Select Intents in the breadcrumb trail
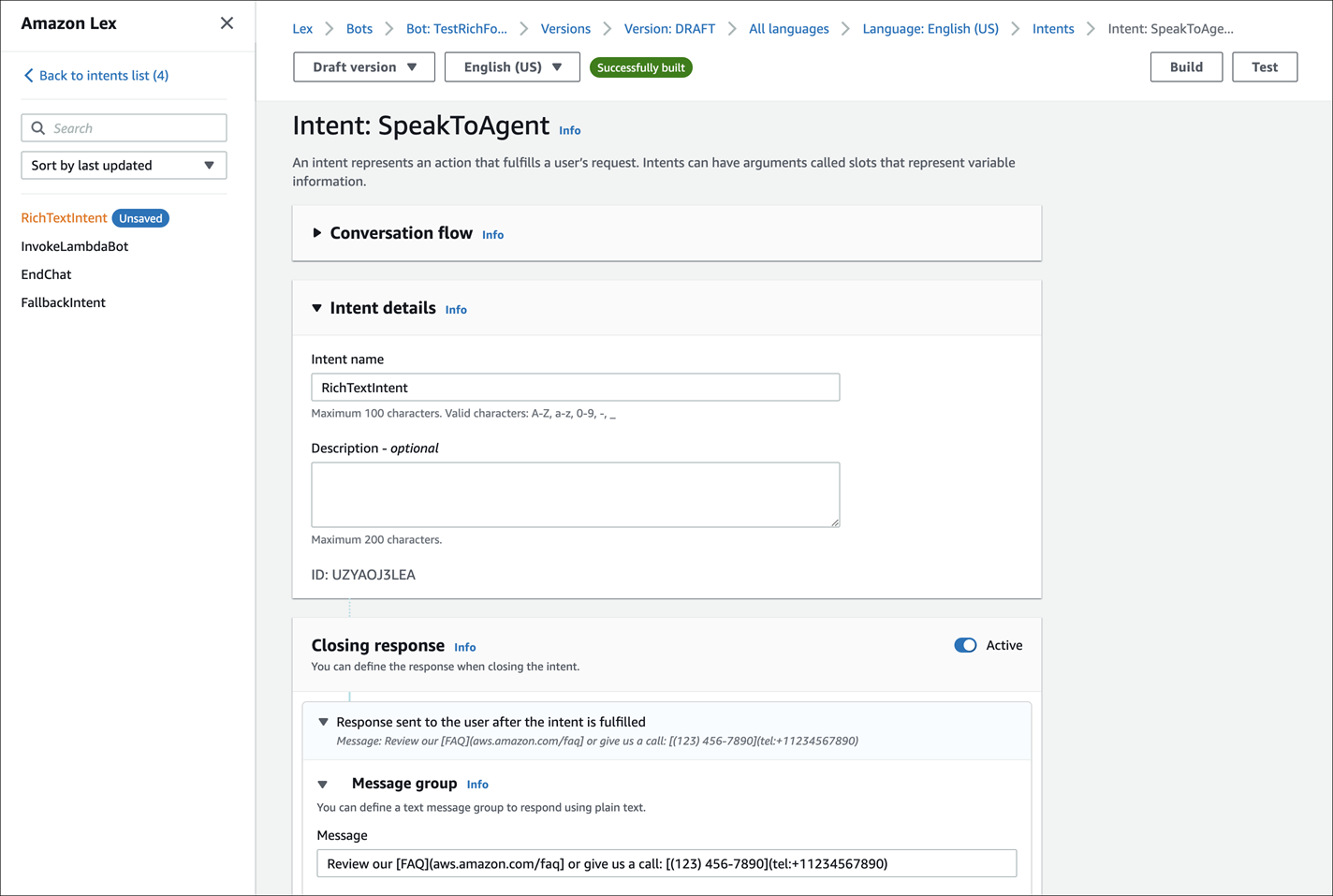The width and height of the screenshot is (1333, 896). point(1053,28)
